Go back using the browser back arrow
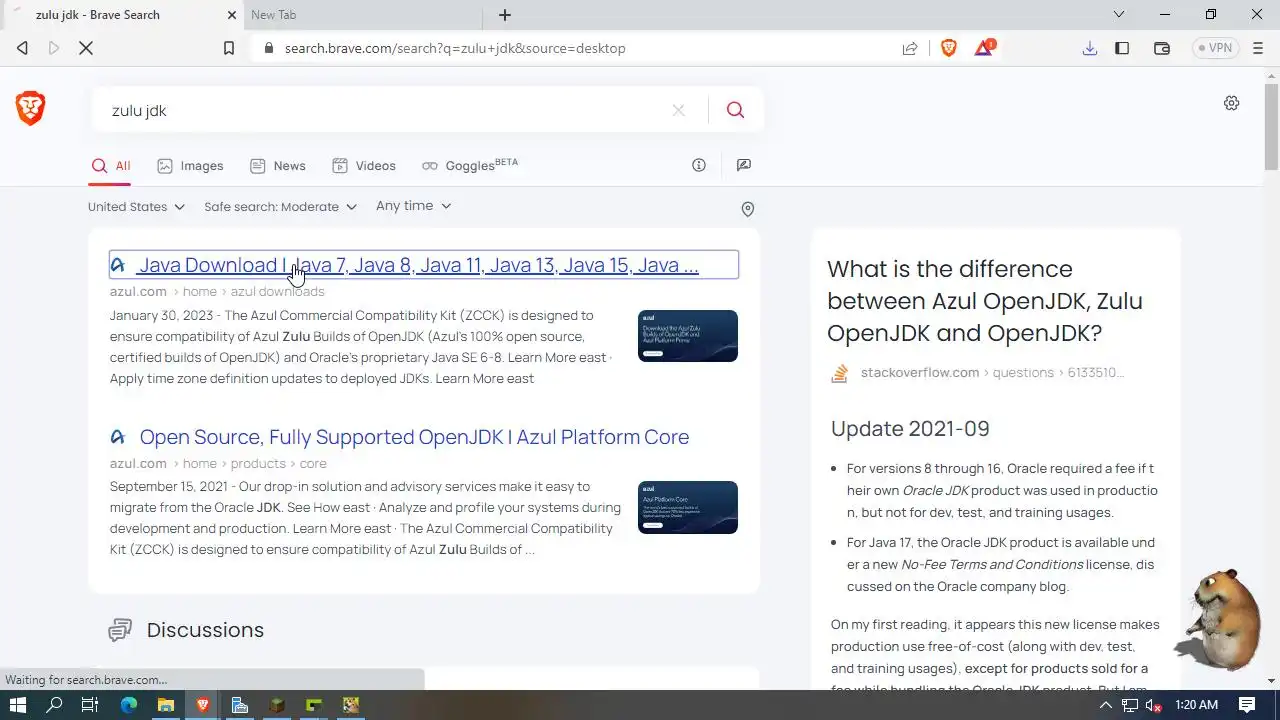This screenshot has height=720, width=1280. point(22,48)
